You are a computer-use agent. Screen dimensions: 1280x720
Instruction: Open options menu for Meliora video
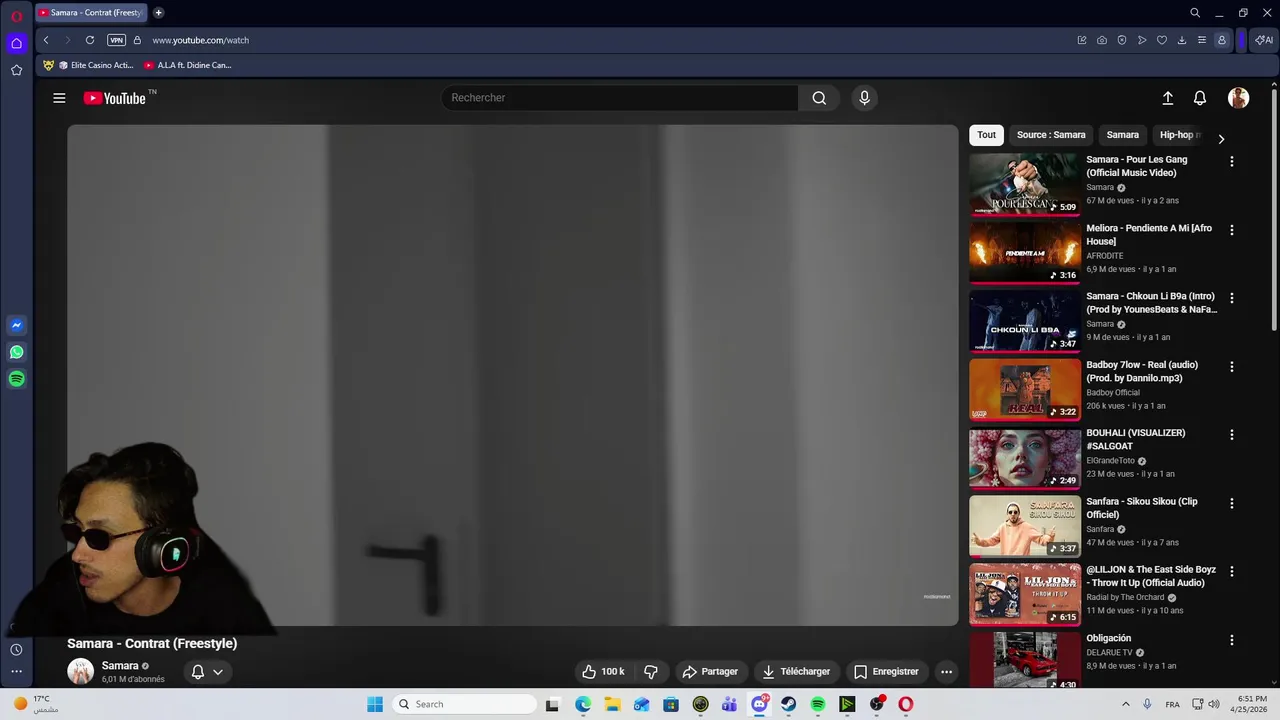point(1232,230)
